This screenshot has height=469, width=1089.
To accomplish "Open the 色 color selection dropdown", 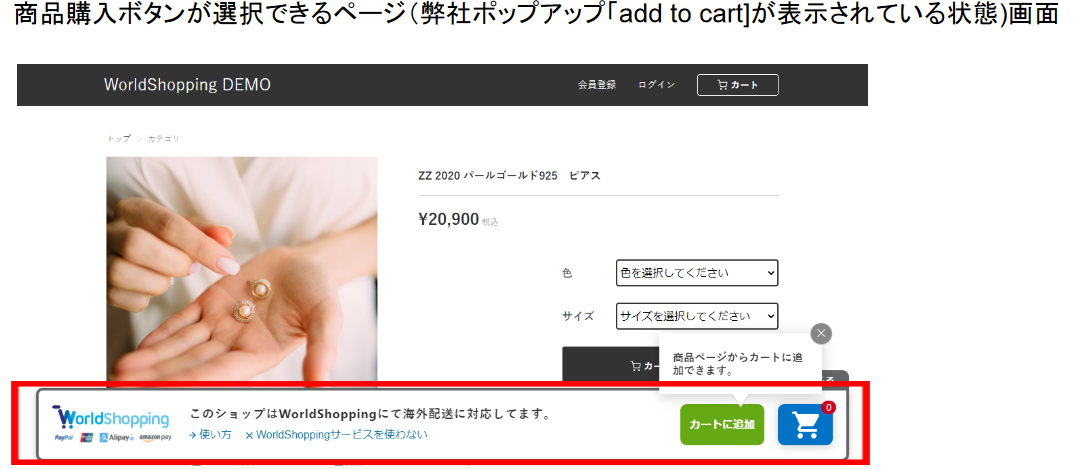I will pos(697,273).
